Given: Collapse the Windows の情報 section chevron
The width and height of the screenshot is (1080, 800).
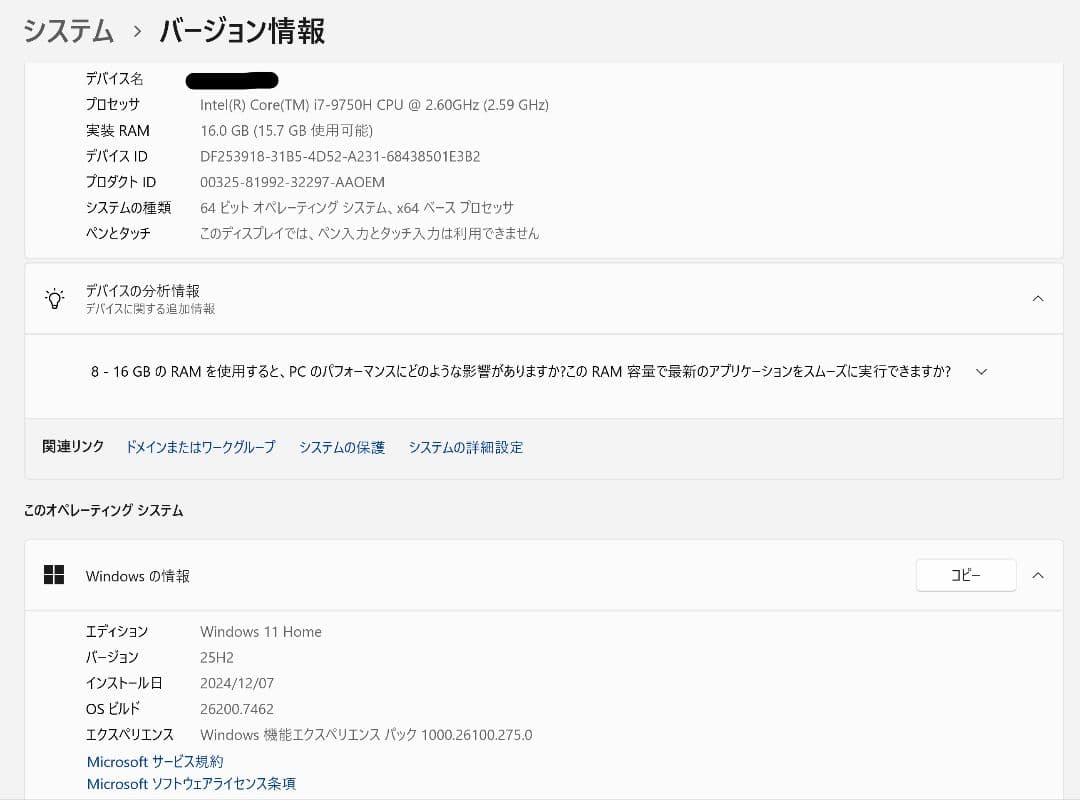Looking at the screenshot, I should coord(1038,575).
